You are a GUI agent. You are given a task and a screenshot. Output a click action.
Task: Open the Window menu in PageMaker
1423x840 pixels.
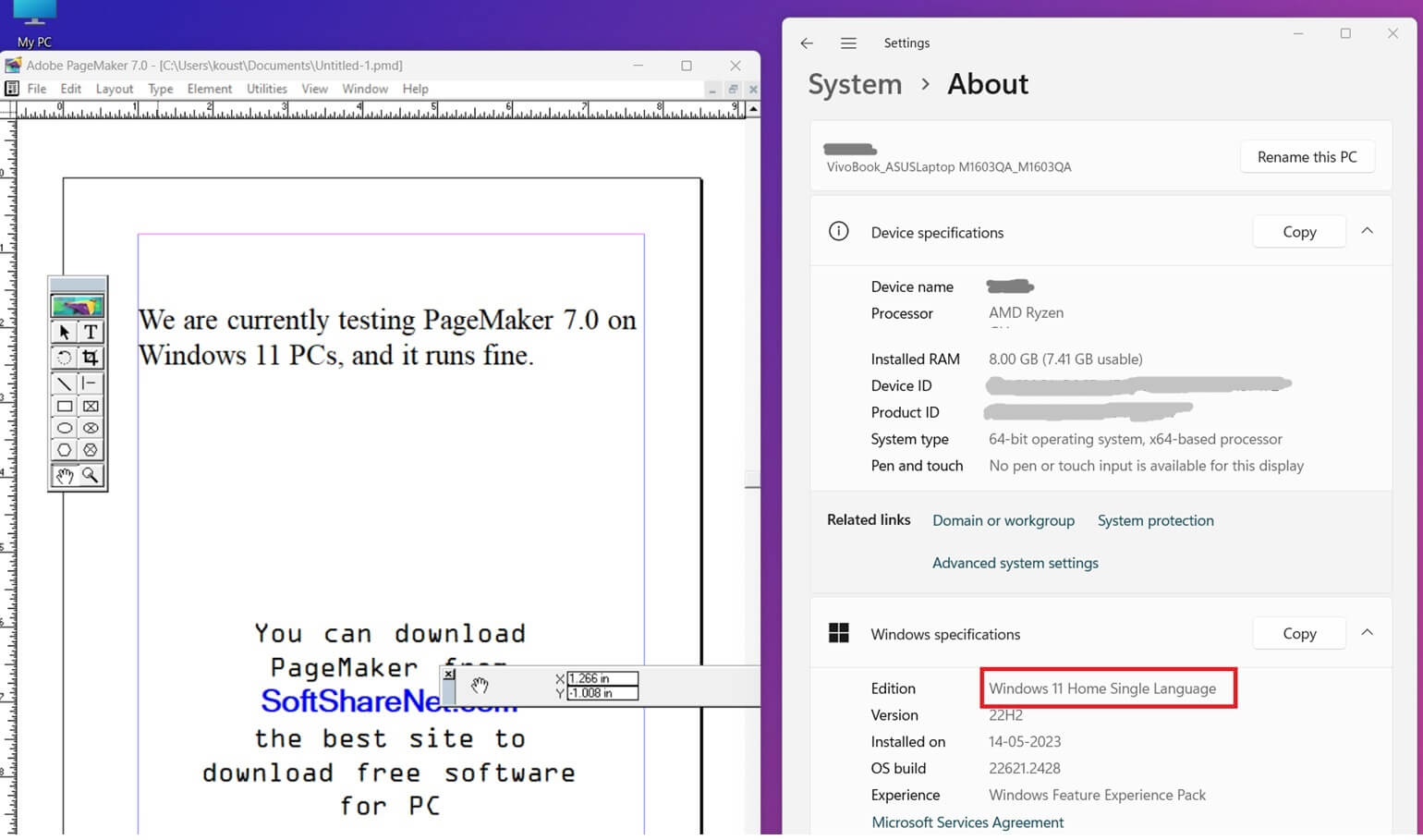(365, 89)
